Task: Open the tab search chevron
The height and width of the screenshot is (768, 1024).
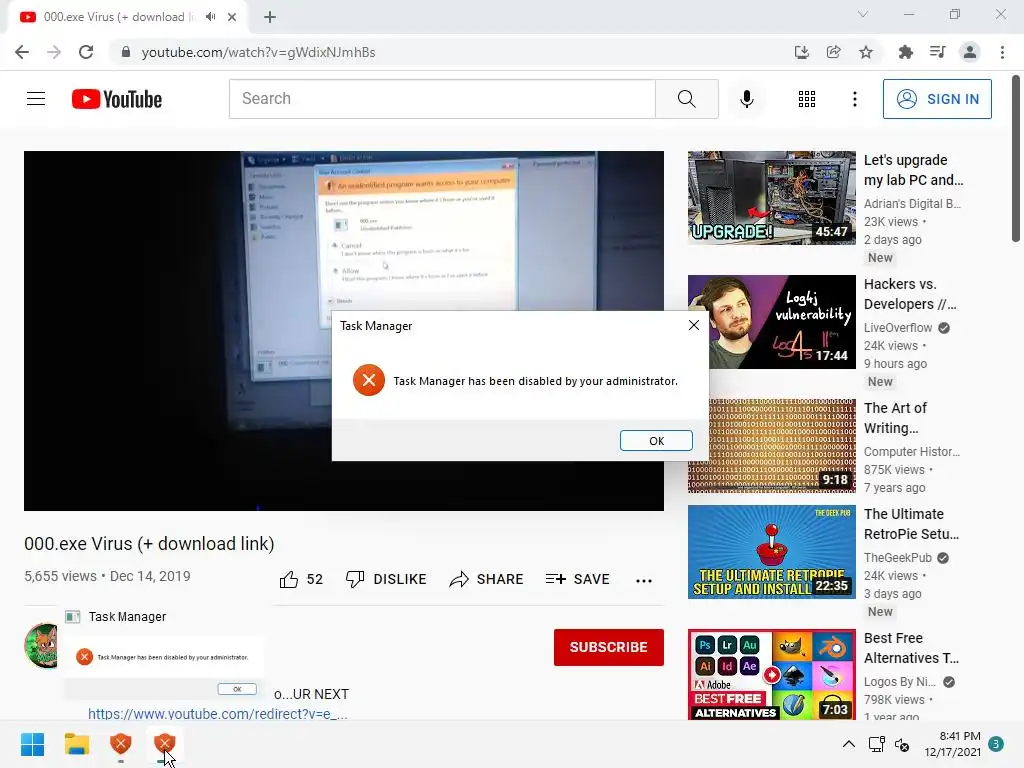Action: [863, 14]
